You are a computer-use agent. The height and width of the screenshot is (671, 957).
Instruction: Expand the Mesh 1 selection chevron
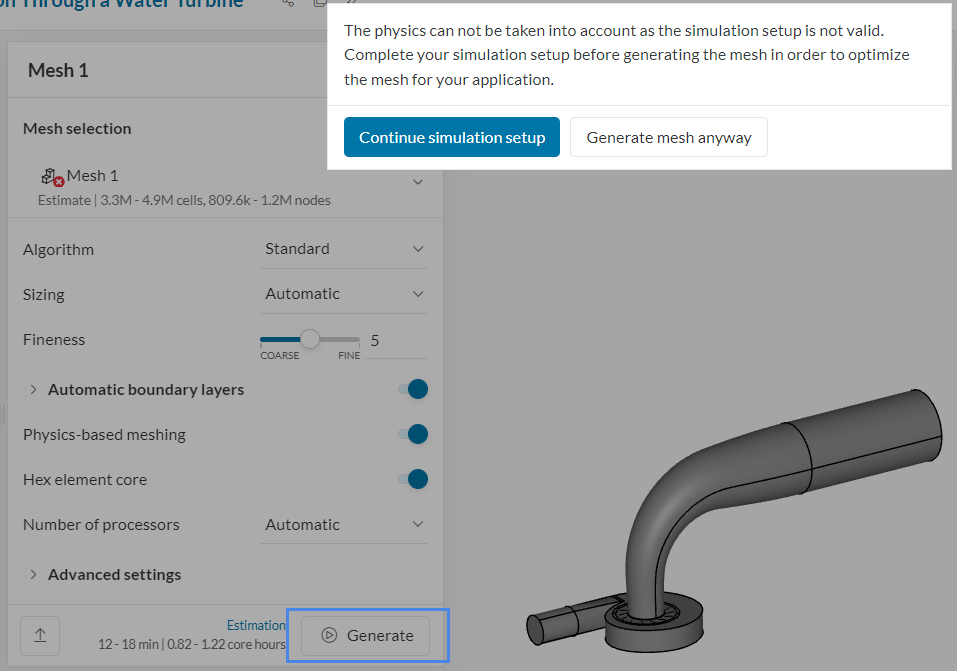[x=419, y=182]
